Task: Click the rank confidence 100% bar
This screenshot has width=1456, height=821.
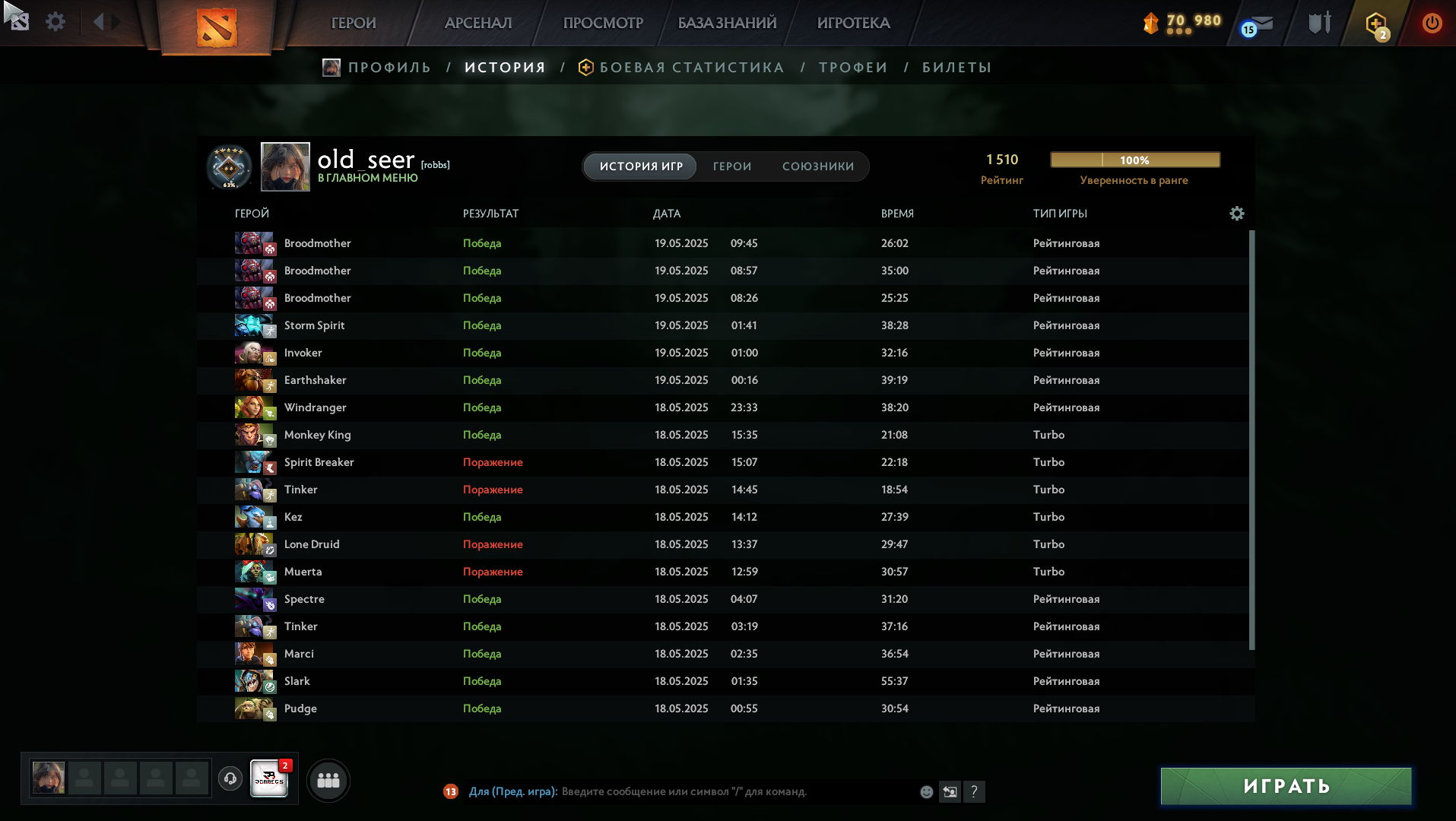Action: pyautogui.click(x=1135, y=160)
